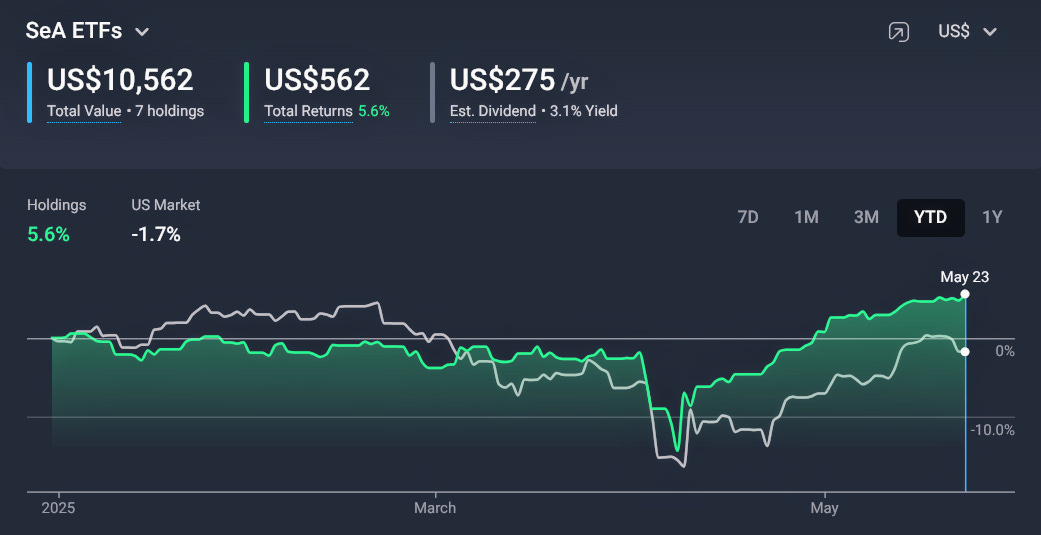Open the share portfolio arrow icon
Image resolution: width=1041 pixels, height=535 pixels.
898,31
